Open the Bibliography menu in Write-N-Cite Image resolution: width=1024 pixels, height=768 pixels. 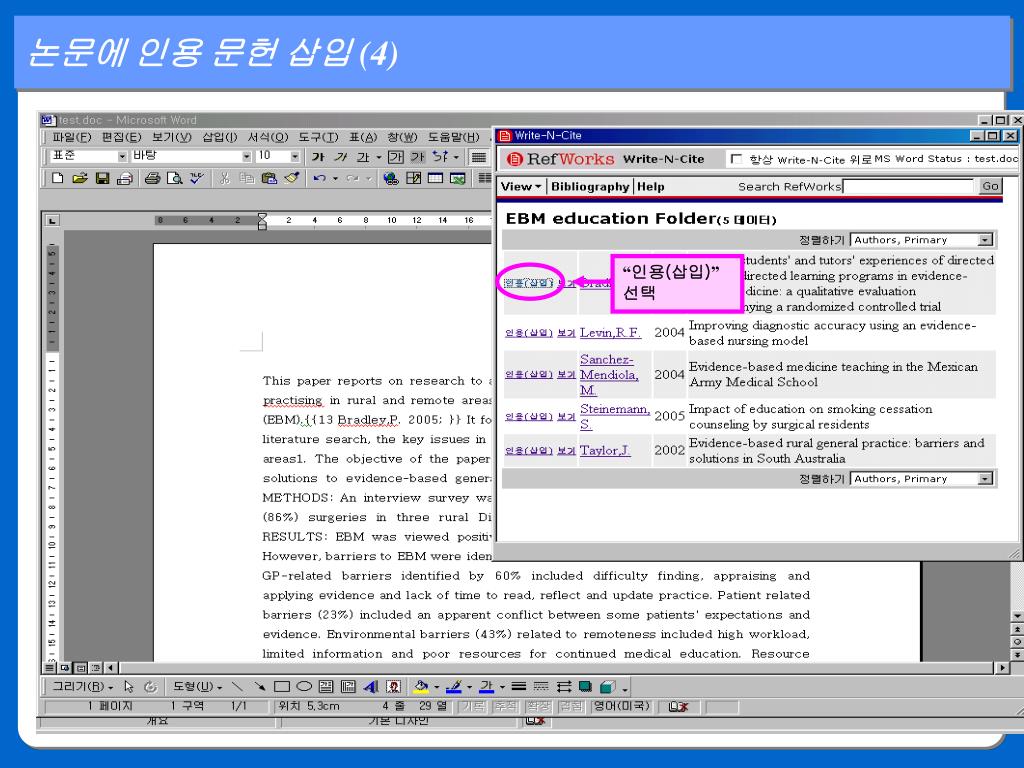(x=590, y=187)
